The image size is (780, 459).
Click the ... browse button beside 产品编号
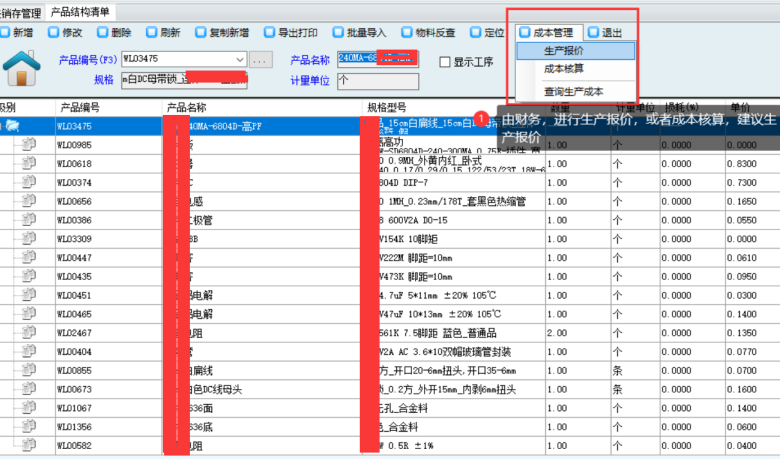tap(260, 61)
